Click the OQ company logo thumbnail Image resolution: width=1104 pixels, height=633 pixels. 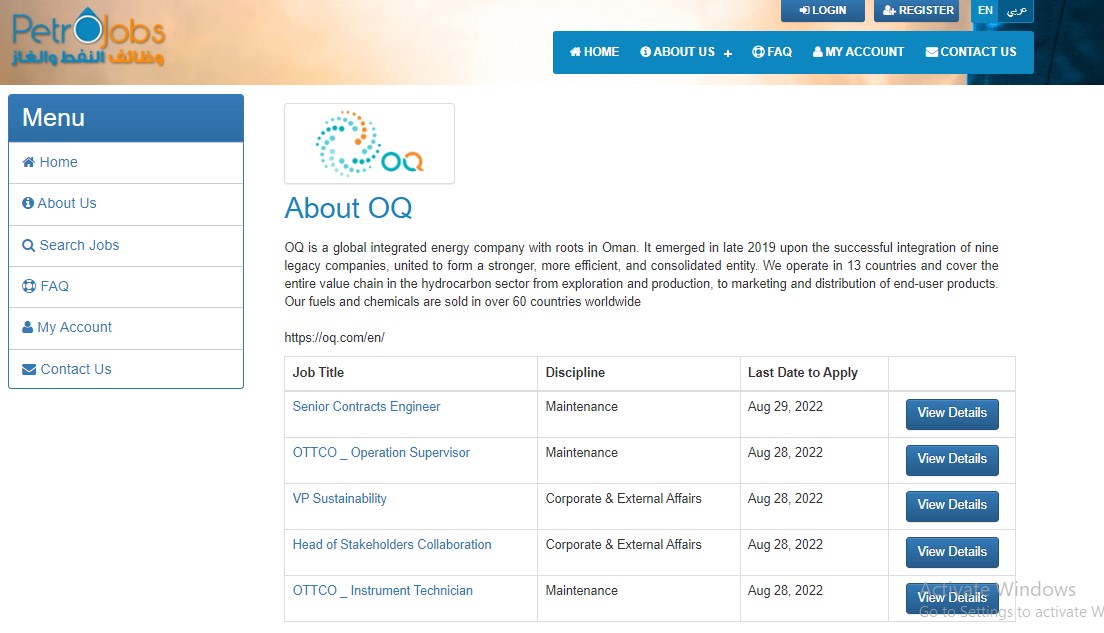pos(370,144)
